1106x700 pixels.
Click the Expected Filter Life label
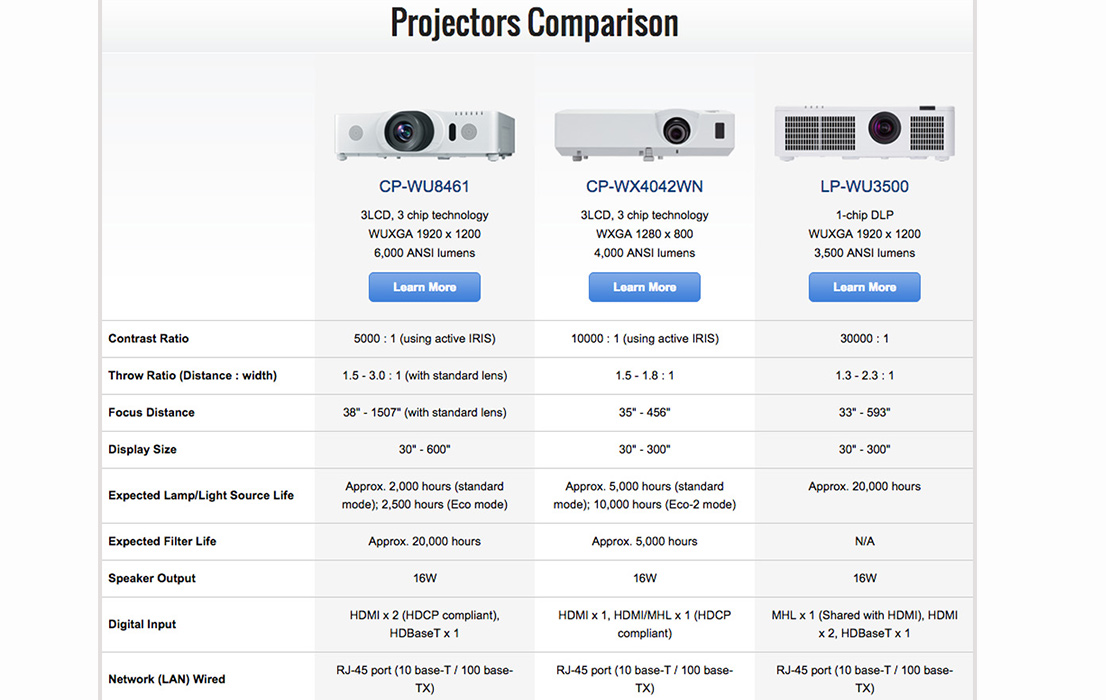pyautogui.click(x=162, y=541)
